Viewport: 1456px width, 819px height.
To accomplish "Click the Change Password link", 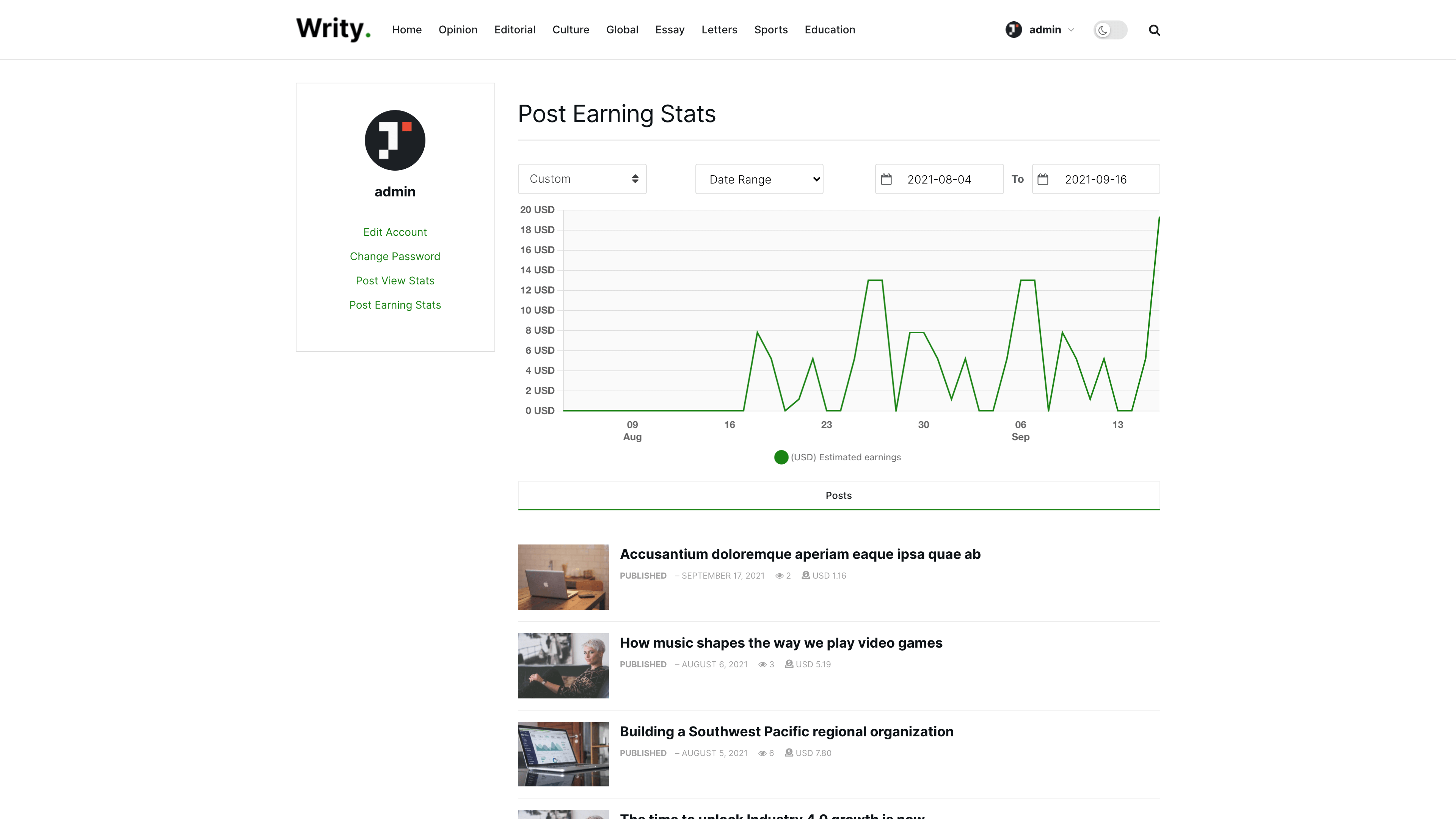I will pyautogui.click(x=394, y=256).
